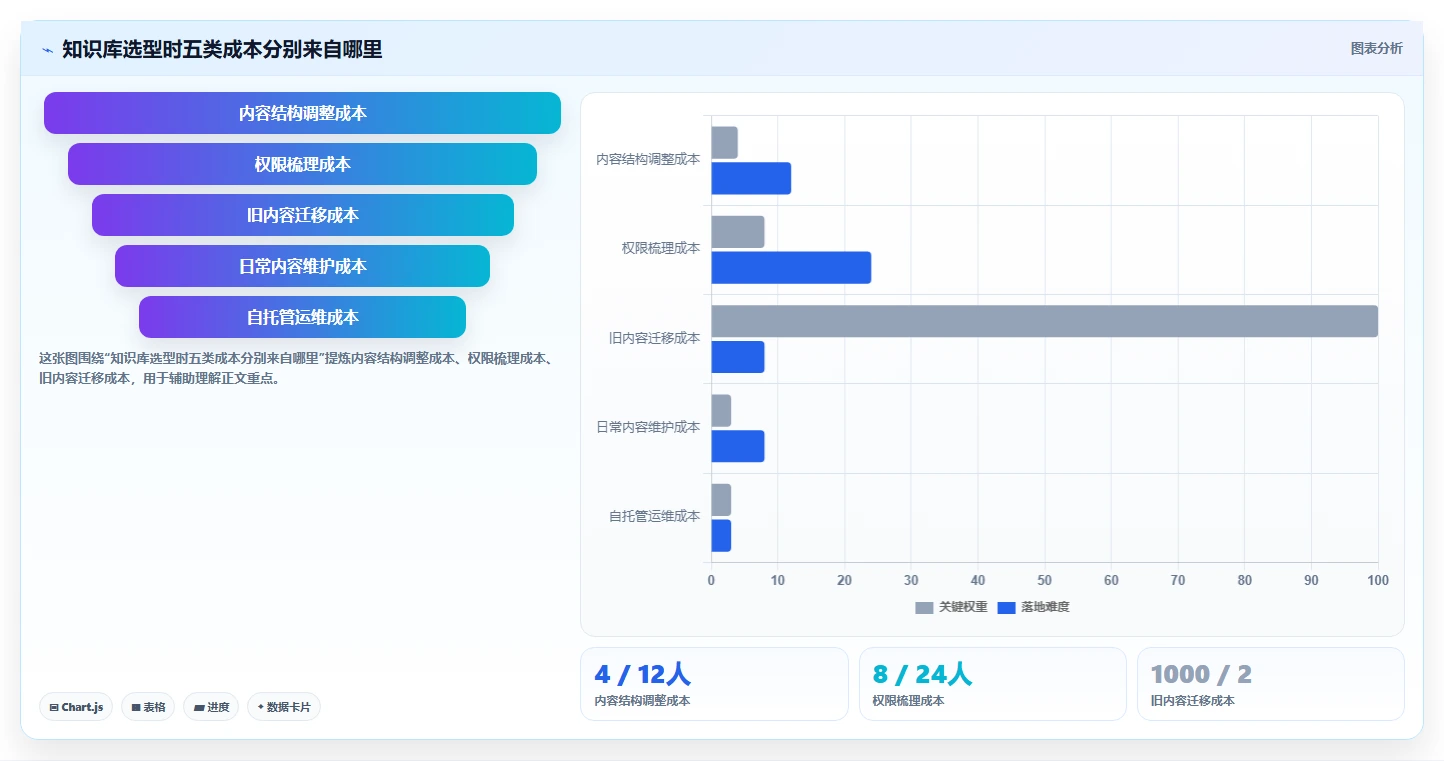Screen dimensions: 1444x761
Task: Click the long gray 旧内容迁移成本 bar
Action: [x=1044, y=321]
